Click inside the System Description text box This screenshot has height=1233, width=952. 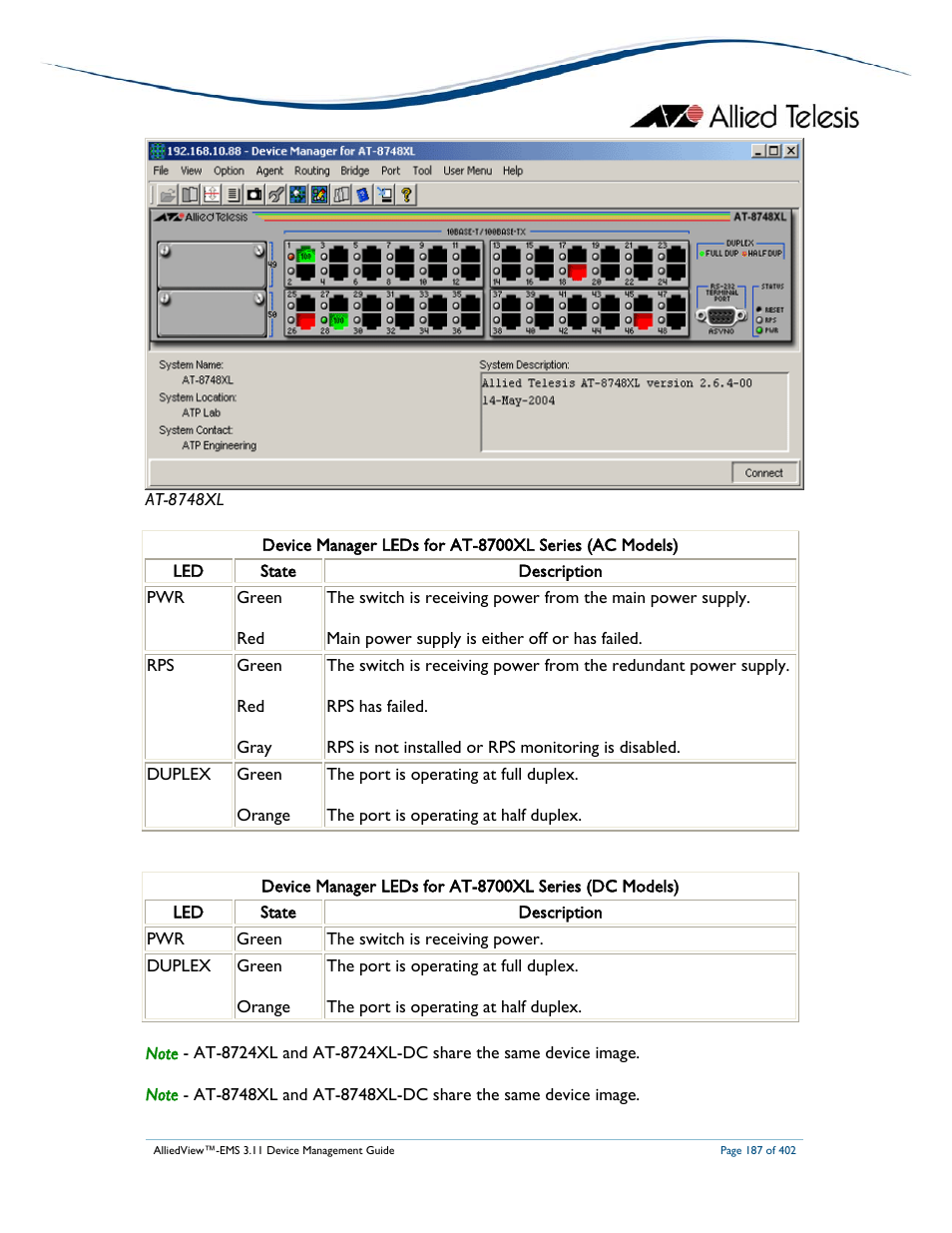click(635, 411)
